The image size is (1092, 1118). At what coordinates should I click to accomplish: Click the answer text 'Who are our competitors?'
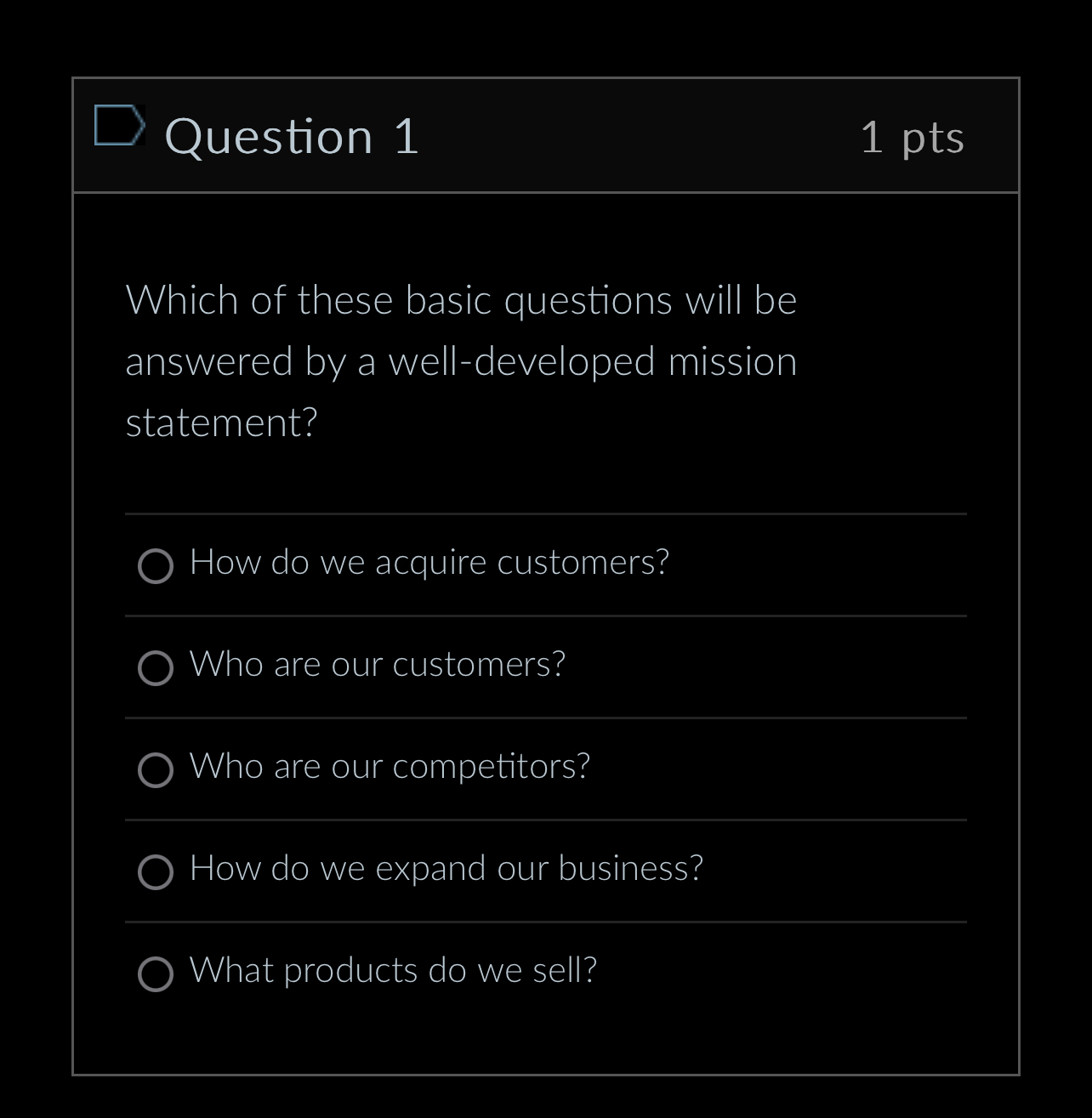[x=390, y=767]
